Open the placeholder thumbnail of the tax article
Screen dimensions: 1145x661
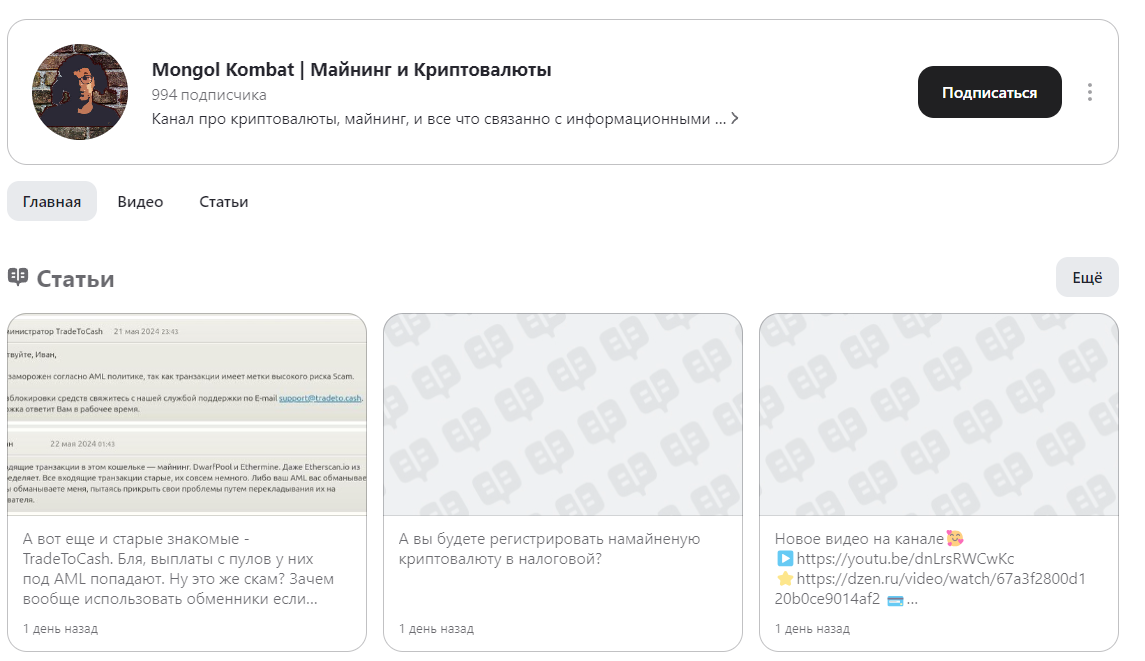(563, 415)
